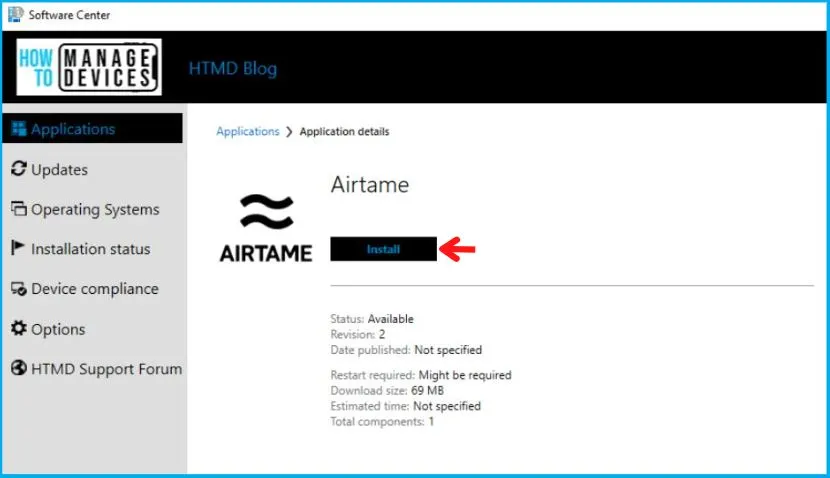This screenshot has height=478, width=830.
Task: Click the Airtame application title
Action: click(x=370, y=185)
